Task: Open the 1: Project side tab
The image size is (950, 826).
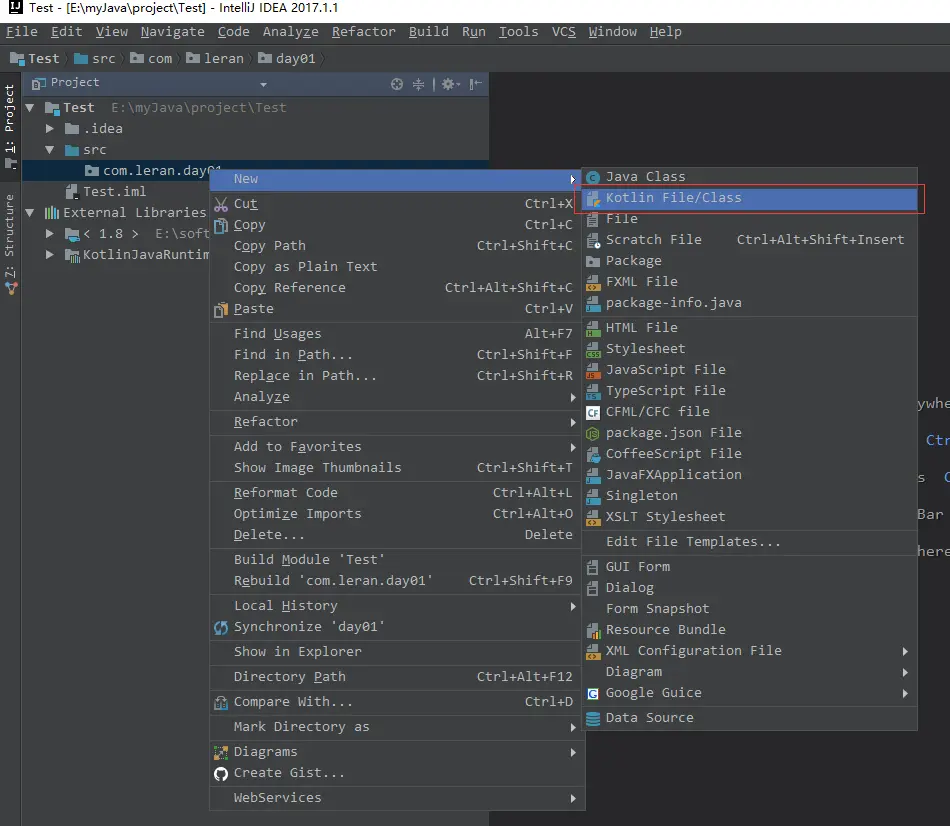Action: tap(10, 127)
